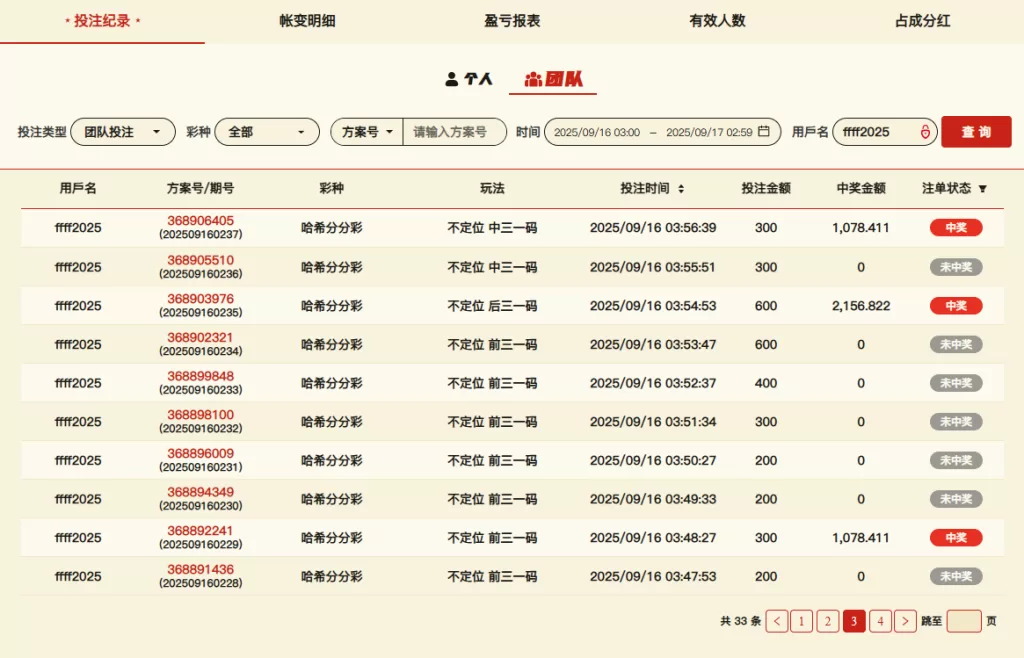This screenshot has width=1024, height=658.
Task: Click the calendar icon in the time field
Action: pyautogui.click(x=764, y=131)
